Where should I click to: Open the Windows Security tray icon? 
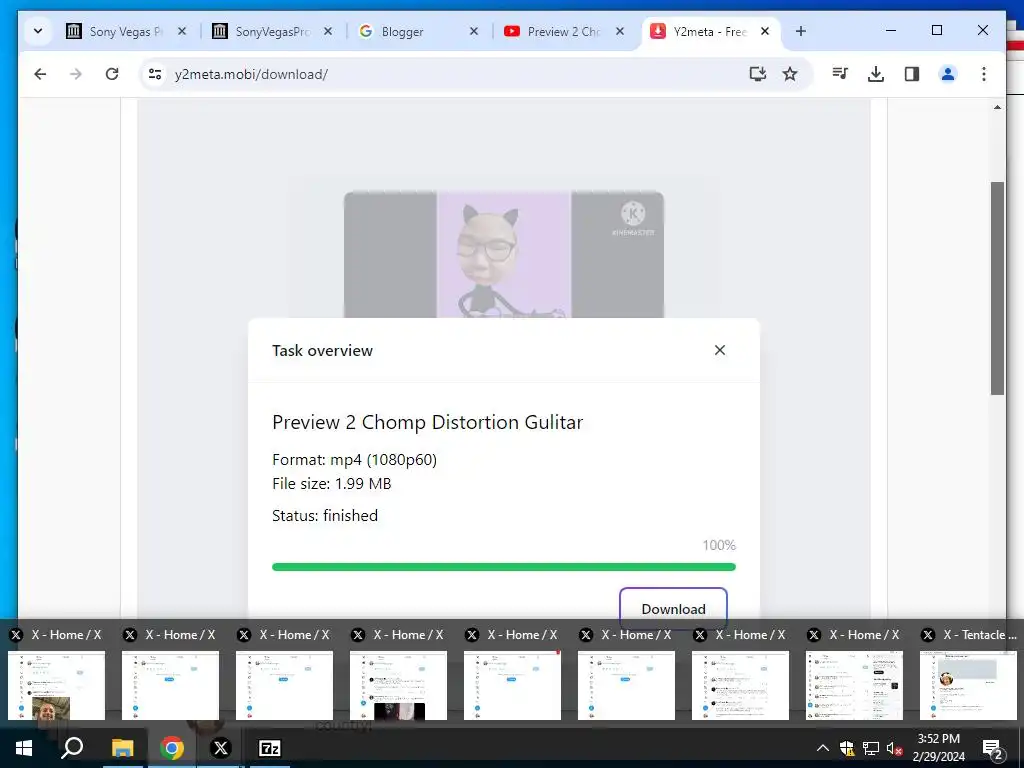(x=847, y=748)
